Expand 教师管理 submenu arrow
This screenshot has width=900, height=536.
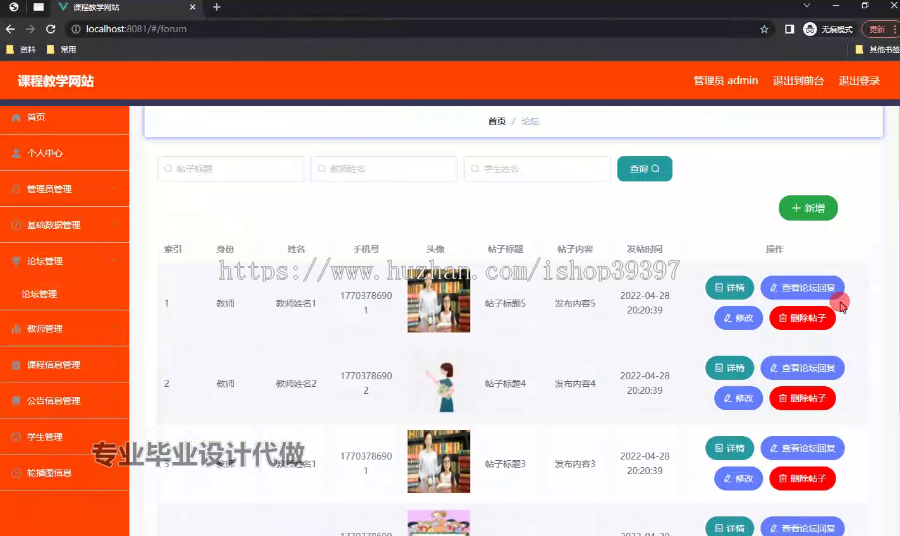click(x=114, y=329)
